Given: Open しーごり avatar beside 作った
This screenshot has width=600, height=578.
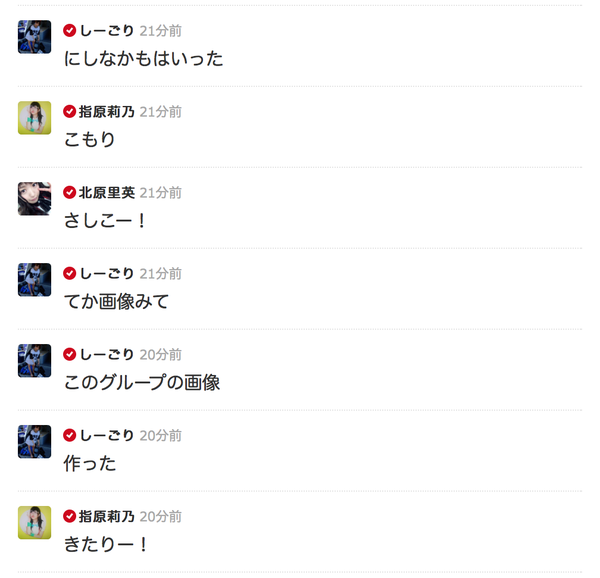Looking at the screenshot, I should click(34, 441).
